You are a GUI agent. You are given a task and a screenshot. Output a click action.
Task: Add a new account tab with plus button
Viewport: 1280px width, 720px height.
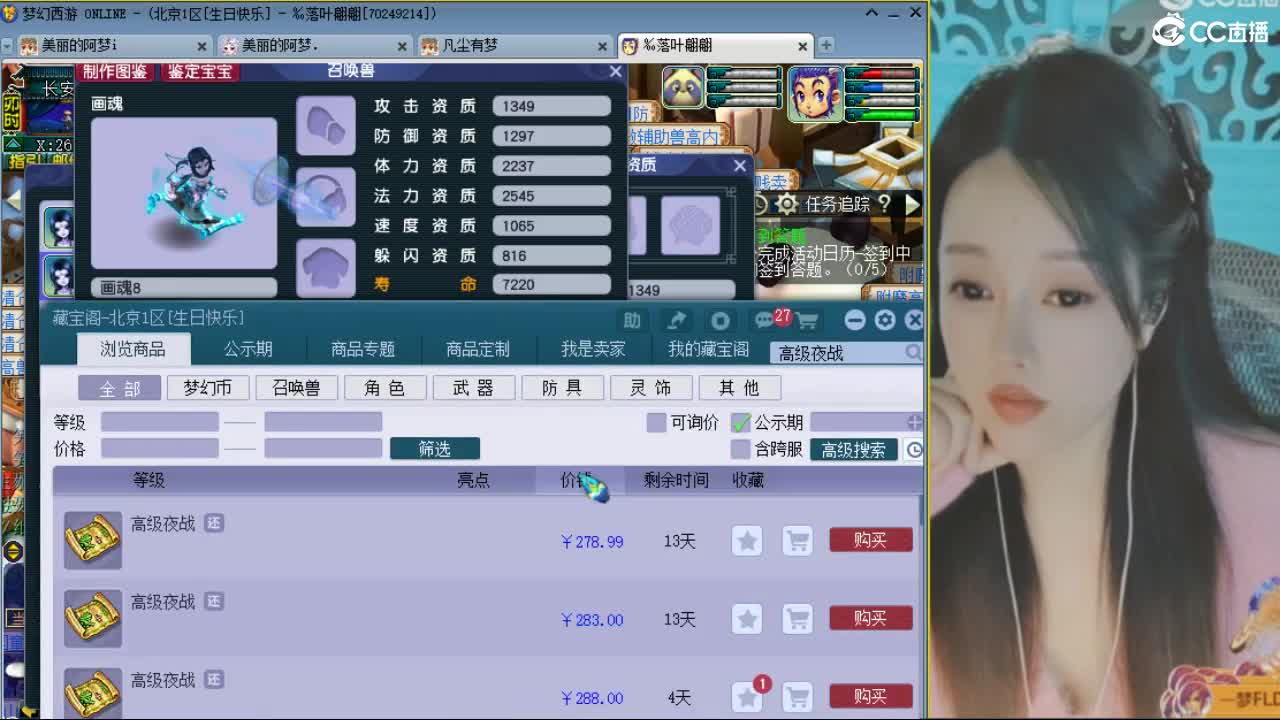[x=826, y=45]
